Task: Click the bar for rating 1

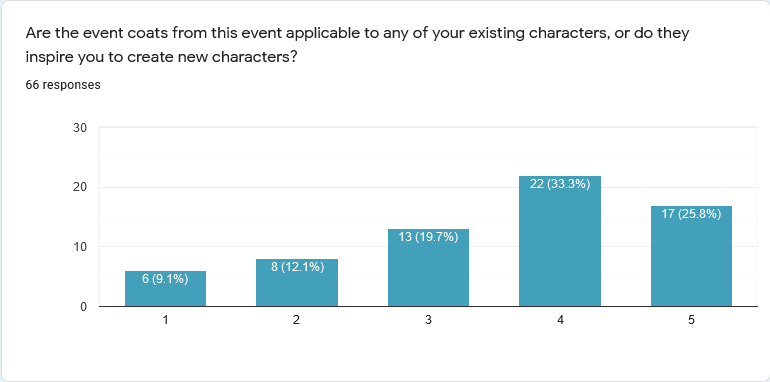Action: point(165,289)
